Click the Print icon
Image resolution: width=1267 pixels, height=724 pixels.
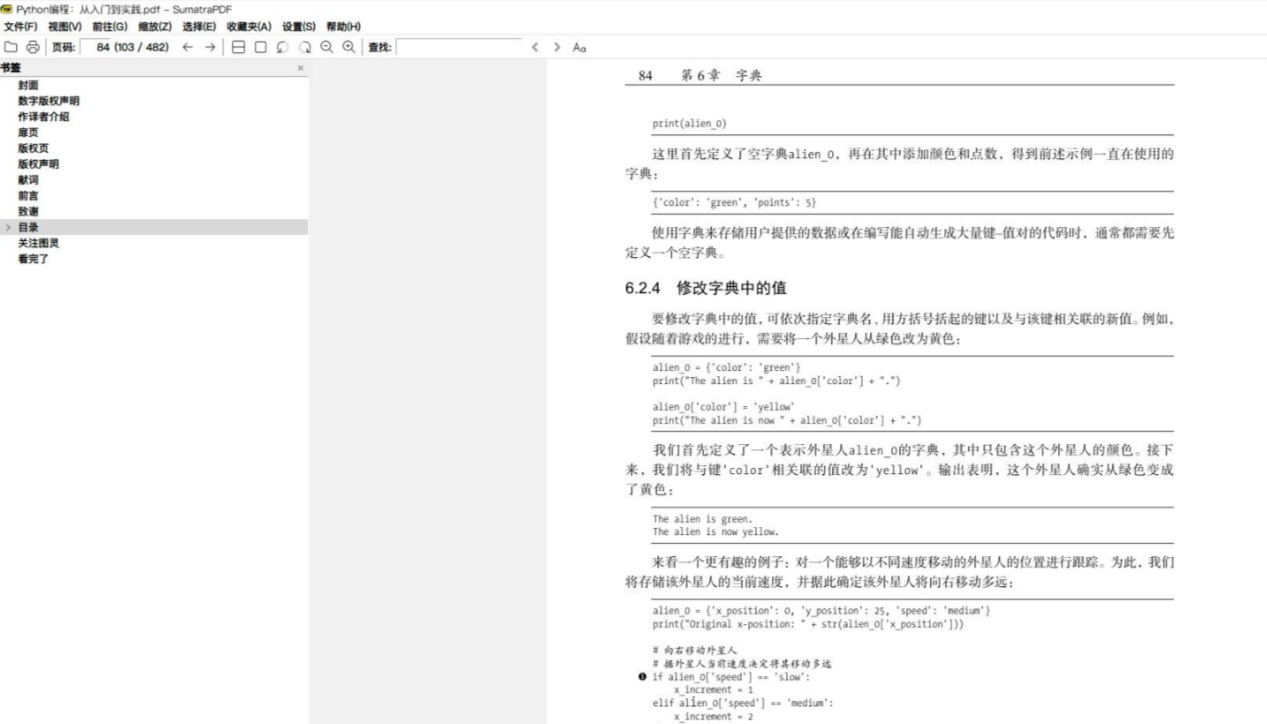coord(33,46)
